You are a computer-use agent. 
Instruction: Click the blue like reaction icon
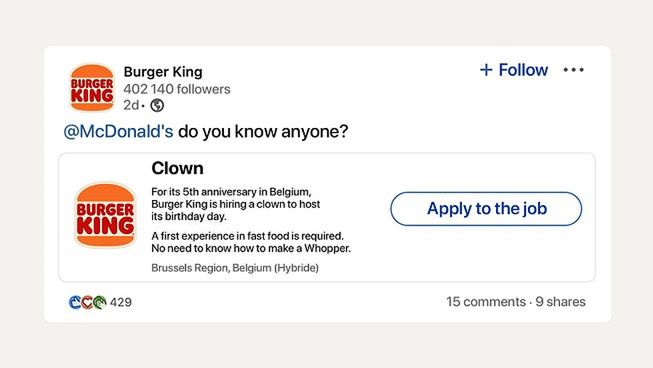pos(75,302)
